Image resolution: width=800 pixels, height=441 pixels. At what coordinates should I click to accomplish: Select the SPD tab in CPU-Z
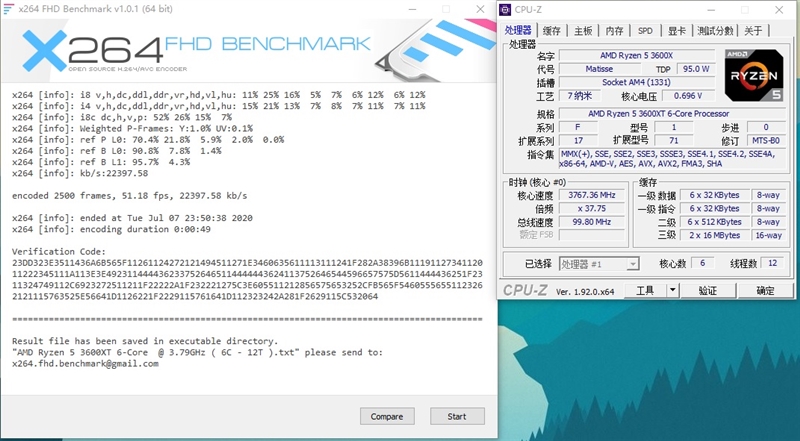click(645, 31)
